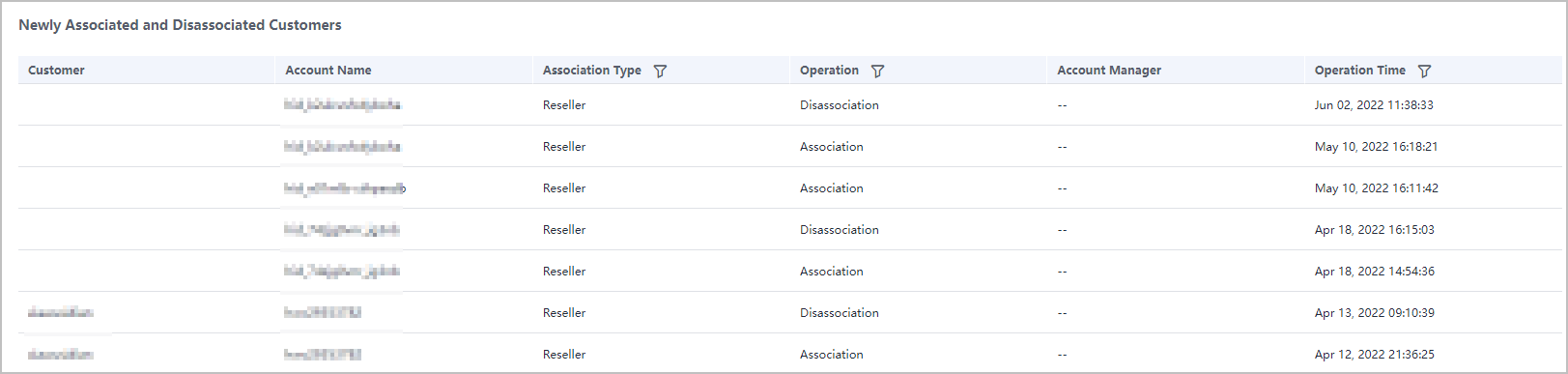
Task: Open the Association Type filter icon
Action: 660,71
